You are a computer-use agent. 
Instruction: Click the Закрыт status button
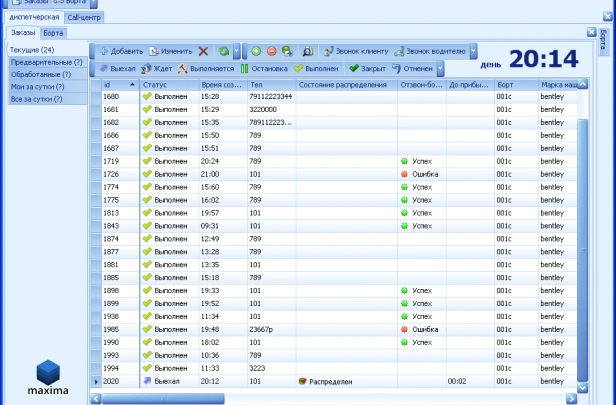(366, 69)
